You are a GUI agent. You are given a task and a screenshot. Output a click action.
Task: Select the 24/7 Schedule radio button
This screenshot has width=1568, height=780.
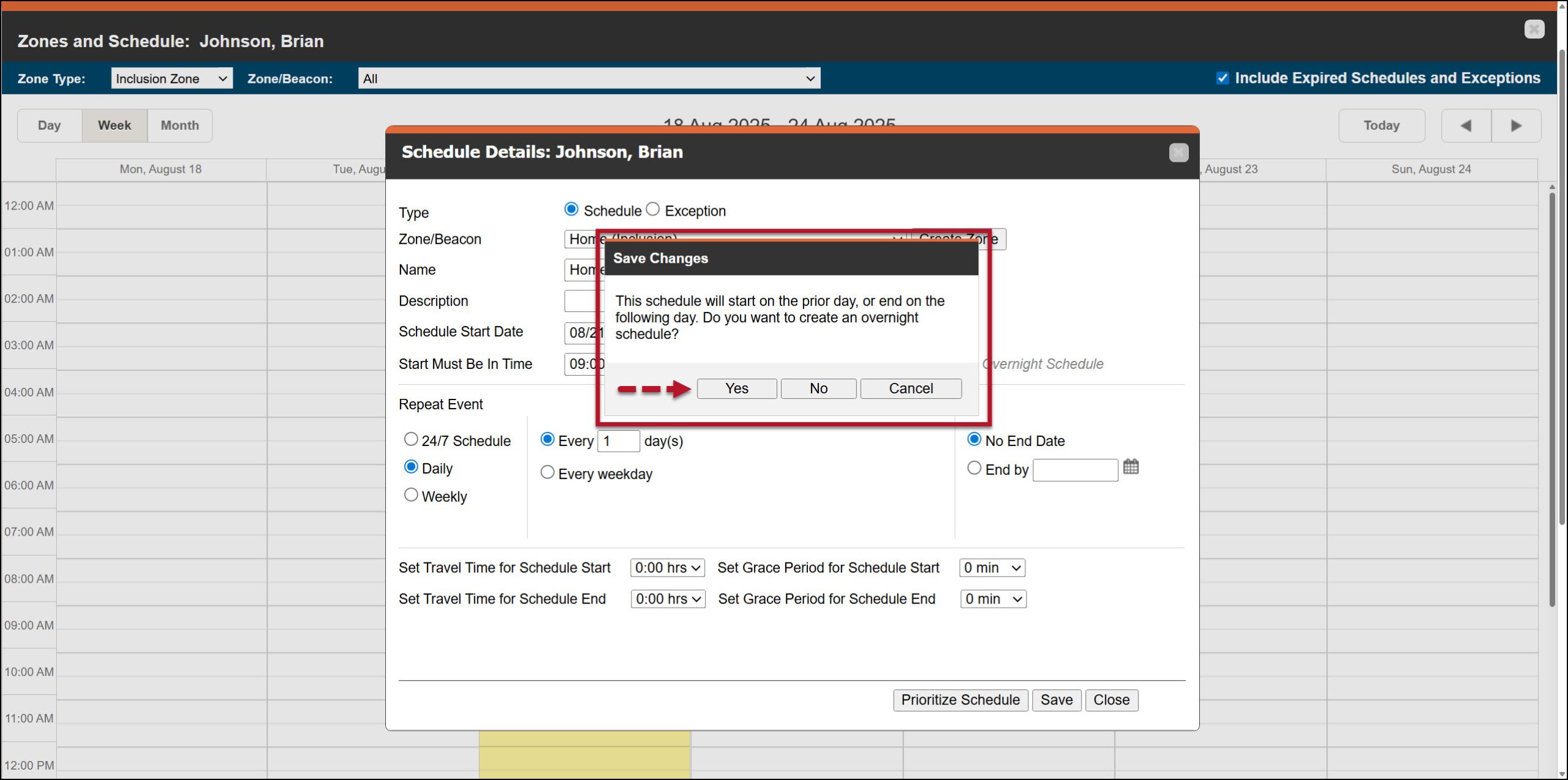pyautogui.click(x=411, y=439)
